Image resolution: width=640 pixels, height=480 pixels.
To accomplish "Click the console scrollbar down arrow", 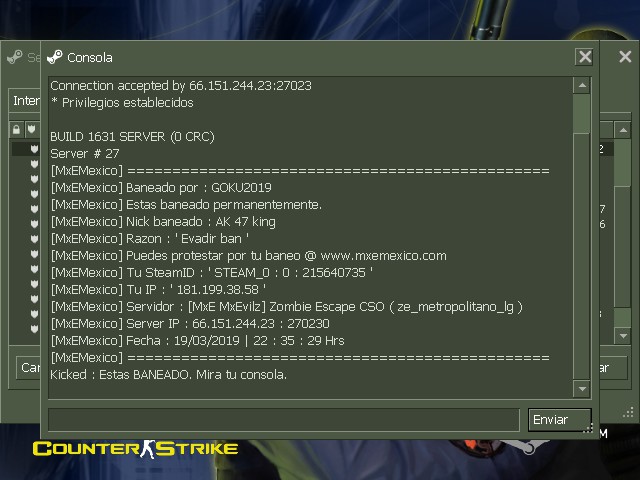I will [582, 389].
